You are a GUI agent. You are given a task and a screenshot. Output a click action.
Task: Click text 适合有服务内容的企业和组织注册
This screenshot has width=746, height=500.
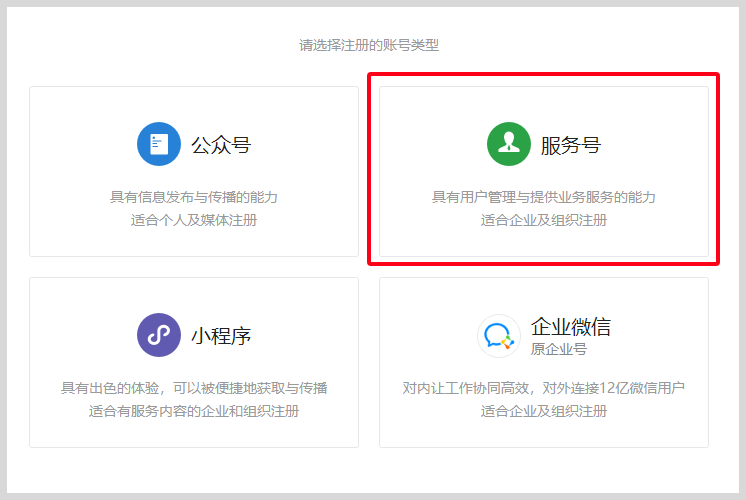[x=194, y=411]
